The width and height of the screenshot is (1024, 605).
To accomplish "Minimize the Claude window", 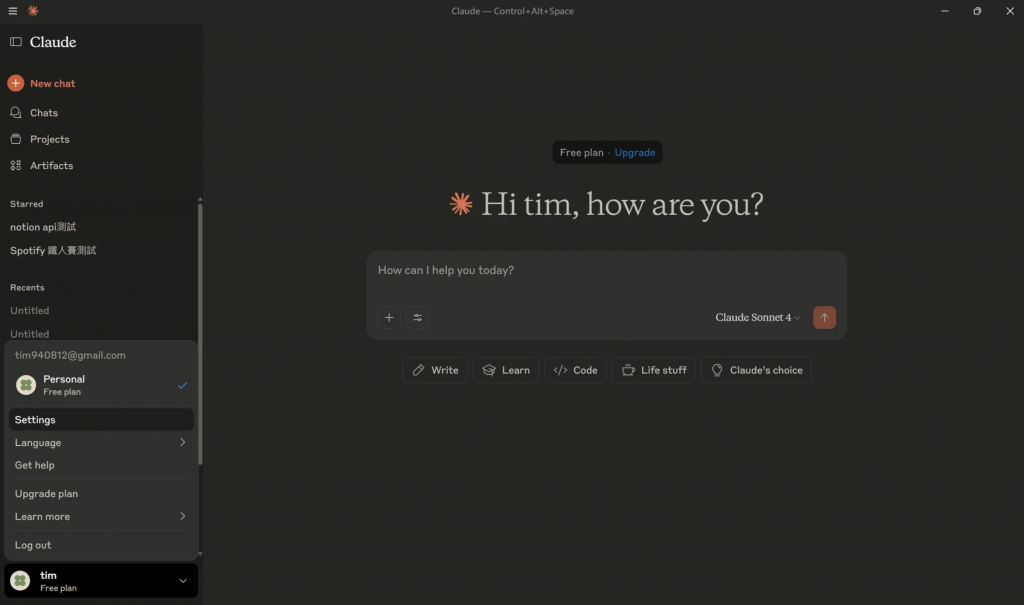I will click(x=944, y=11).
